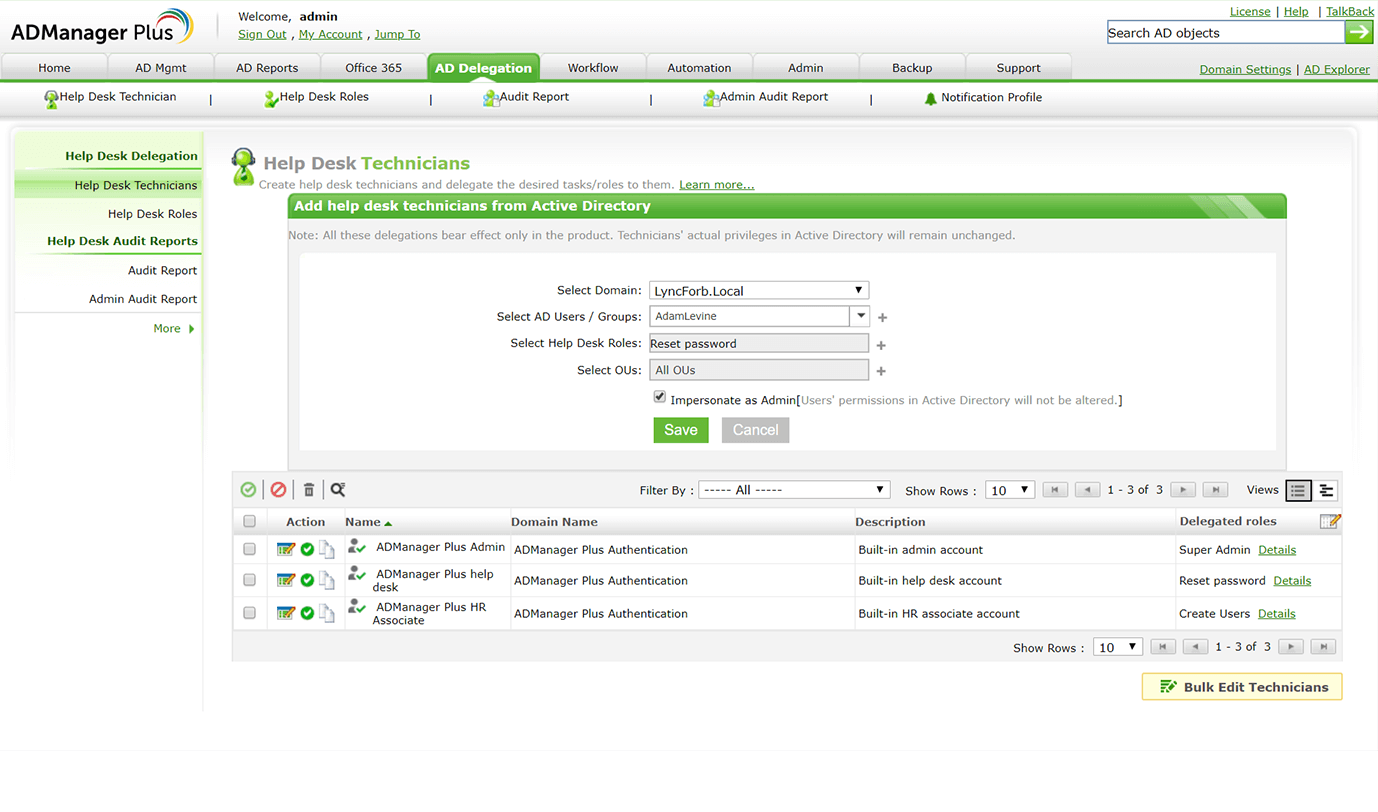Select Audit Report in the left sidebar

162,270
